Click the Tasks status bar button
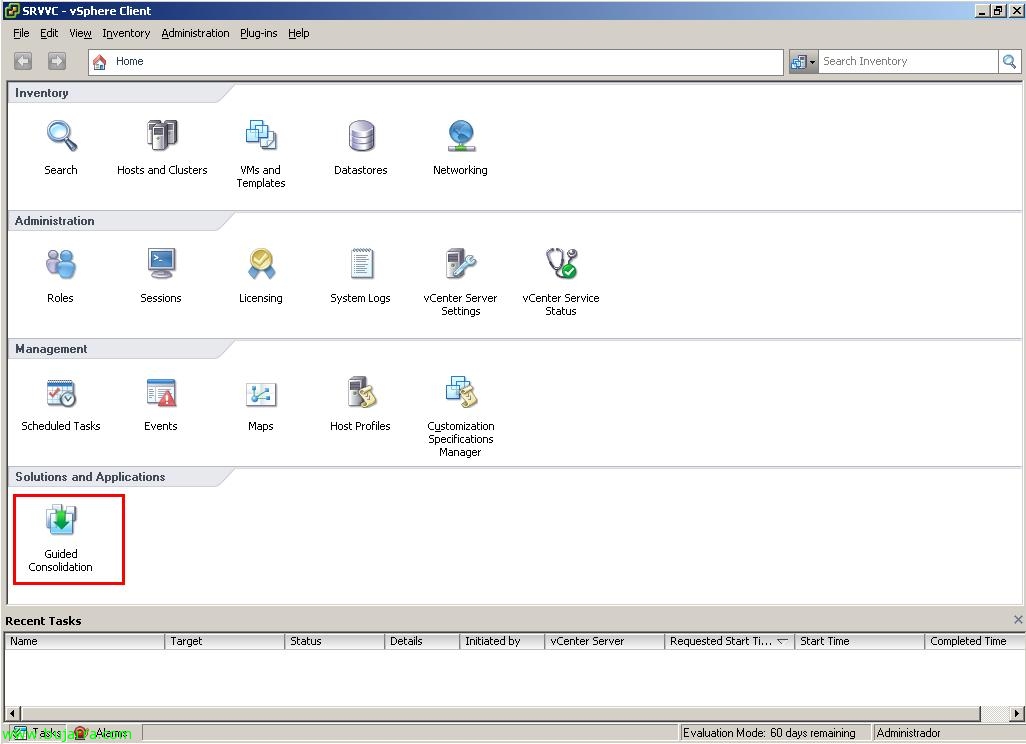This screenshot has height=744, width=1026. (37, 733)
